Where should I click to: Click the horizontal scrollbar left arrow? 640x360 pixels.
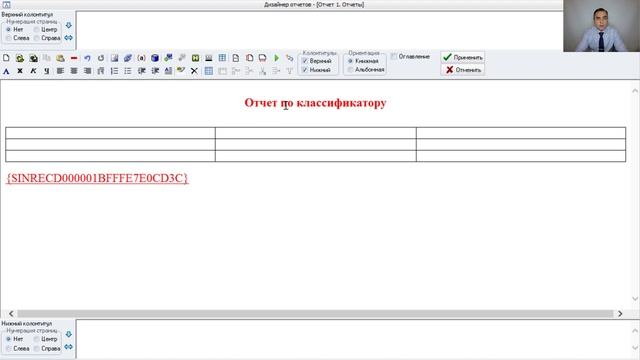11,313
